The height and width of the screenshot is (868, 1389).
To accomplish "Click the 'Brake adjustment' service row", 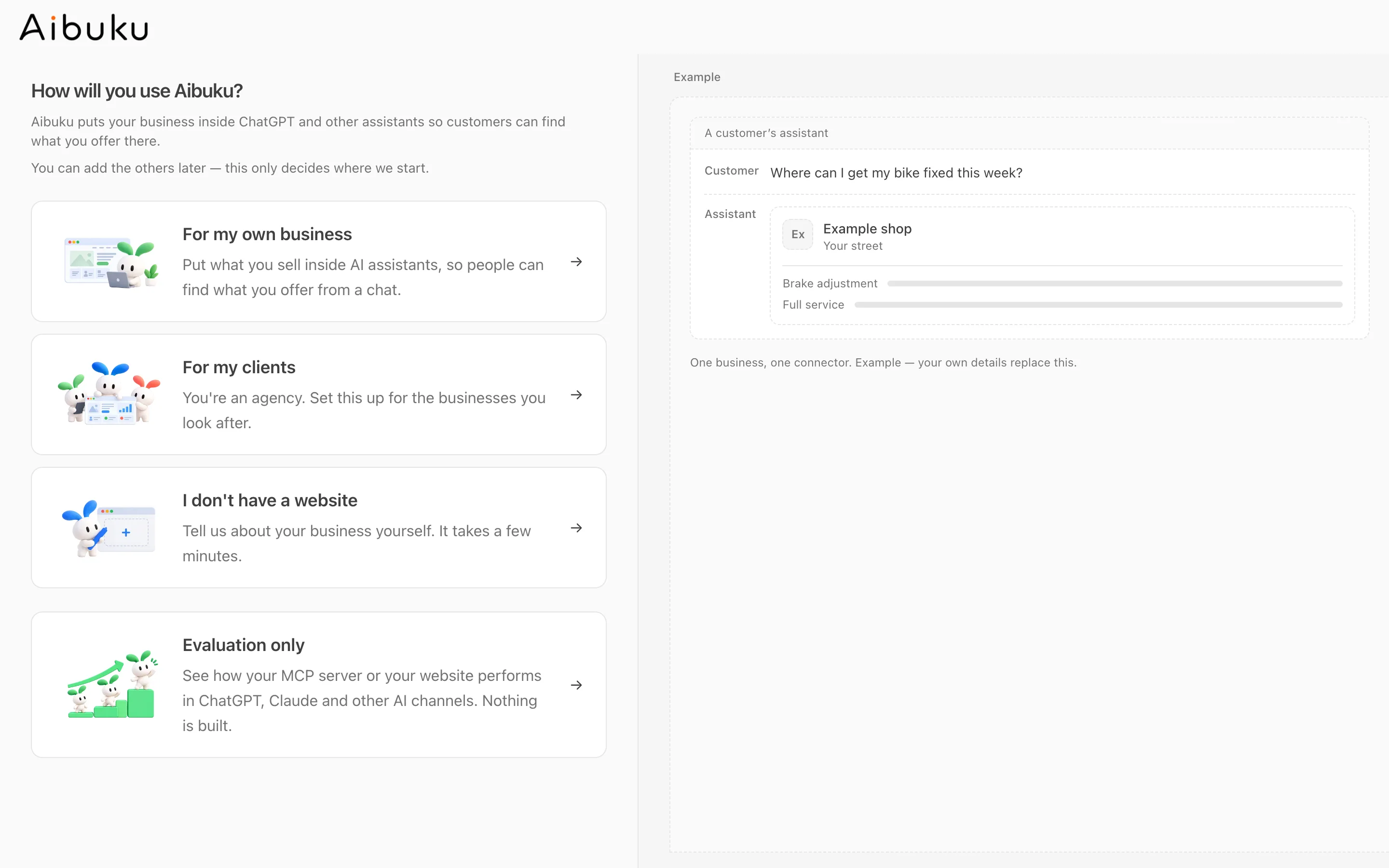I will tap(1062, 284).
